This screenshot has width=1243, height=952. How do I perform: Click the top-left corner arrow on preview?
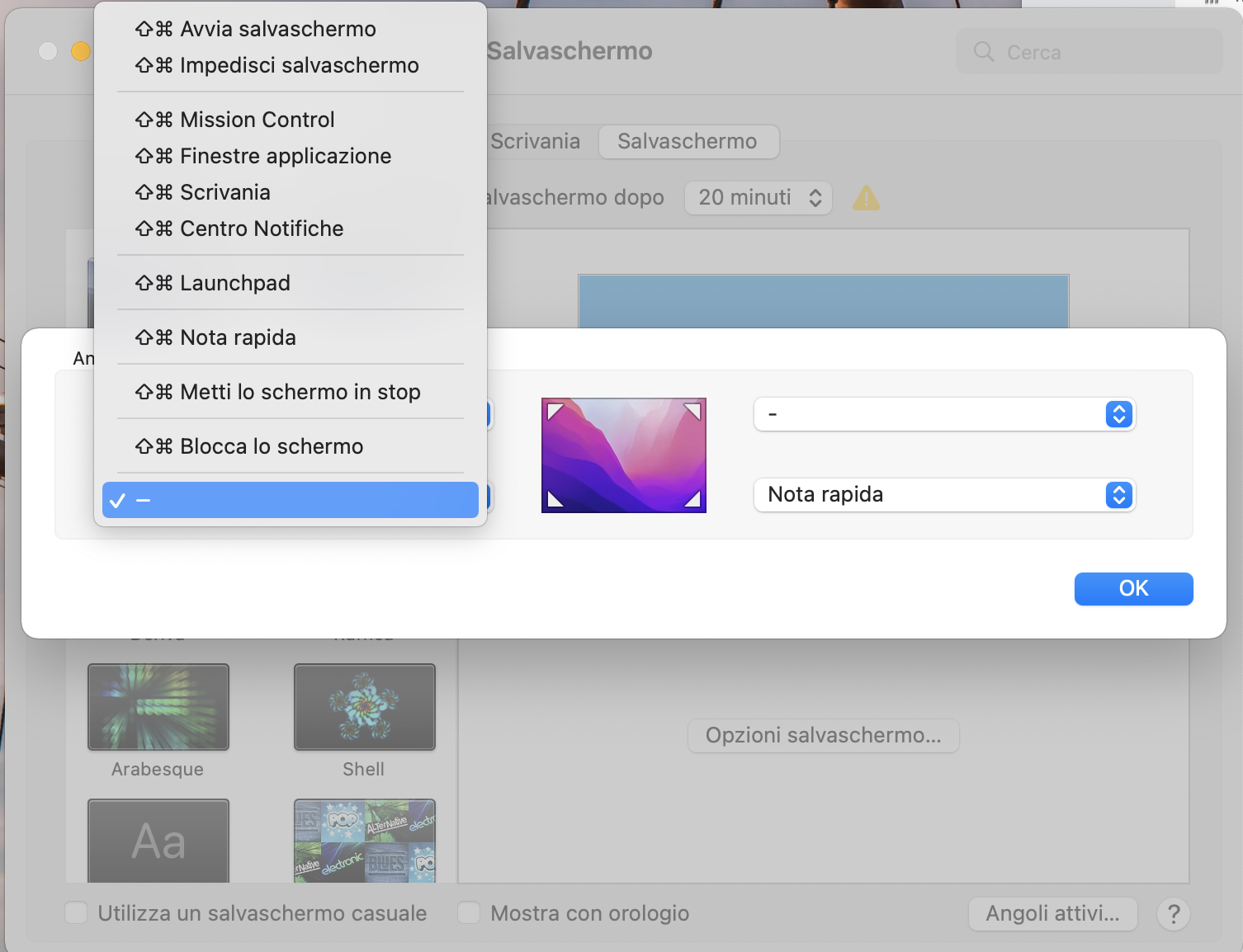pyautogui.click(x=555, y=411)
